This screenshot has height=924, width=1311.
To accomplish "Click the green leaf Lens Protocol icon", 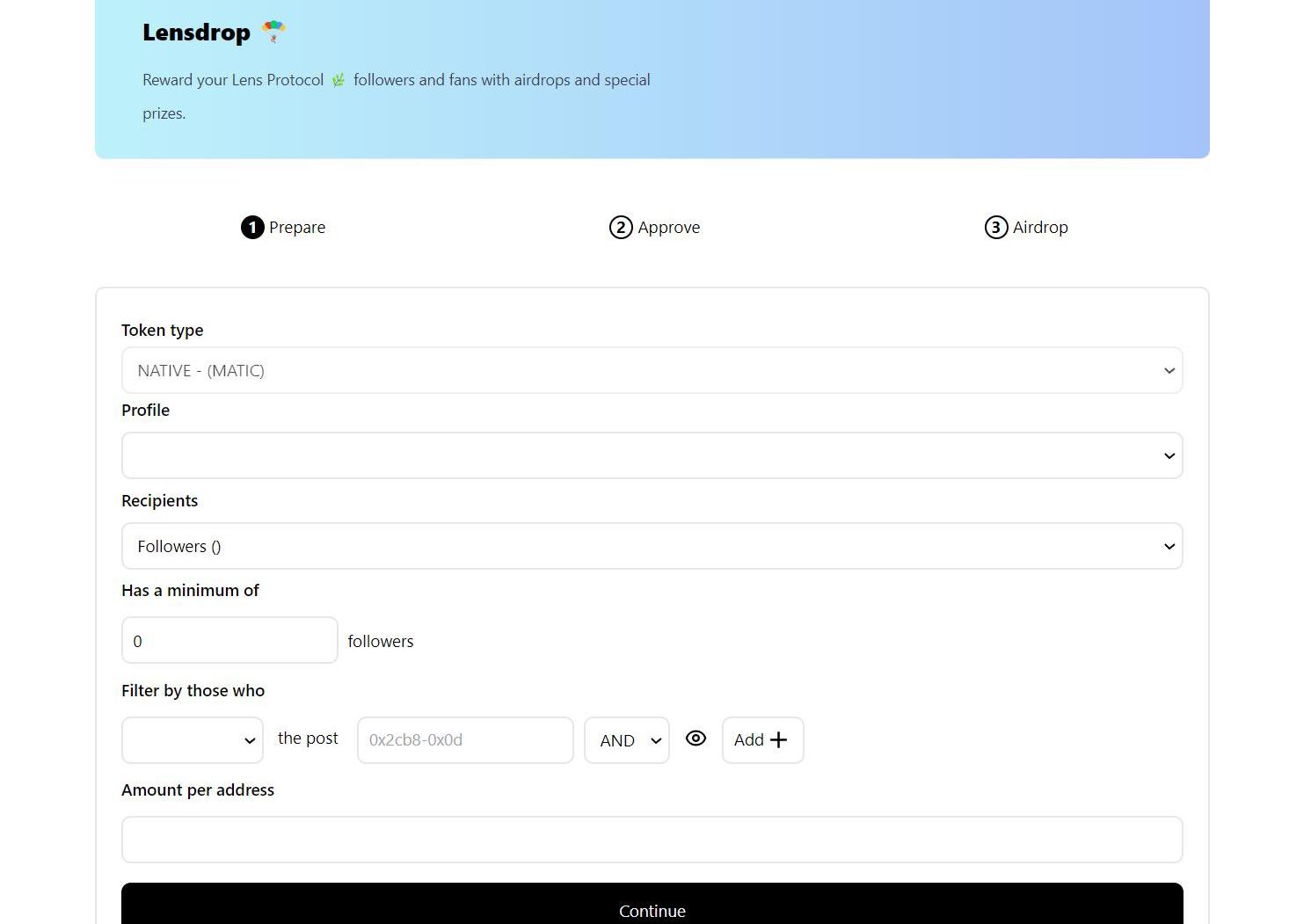I will coord(339,80).
